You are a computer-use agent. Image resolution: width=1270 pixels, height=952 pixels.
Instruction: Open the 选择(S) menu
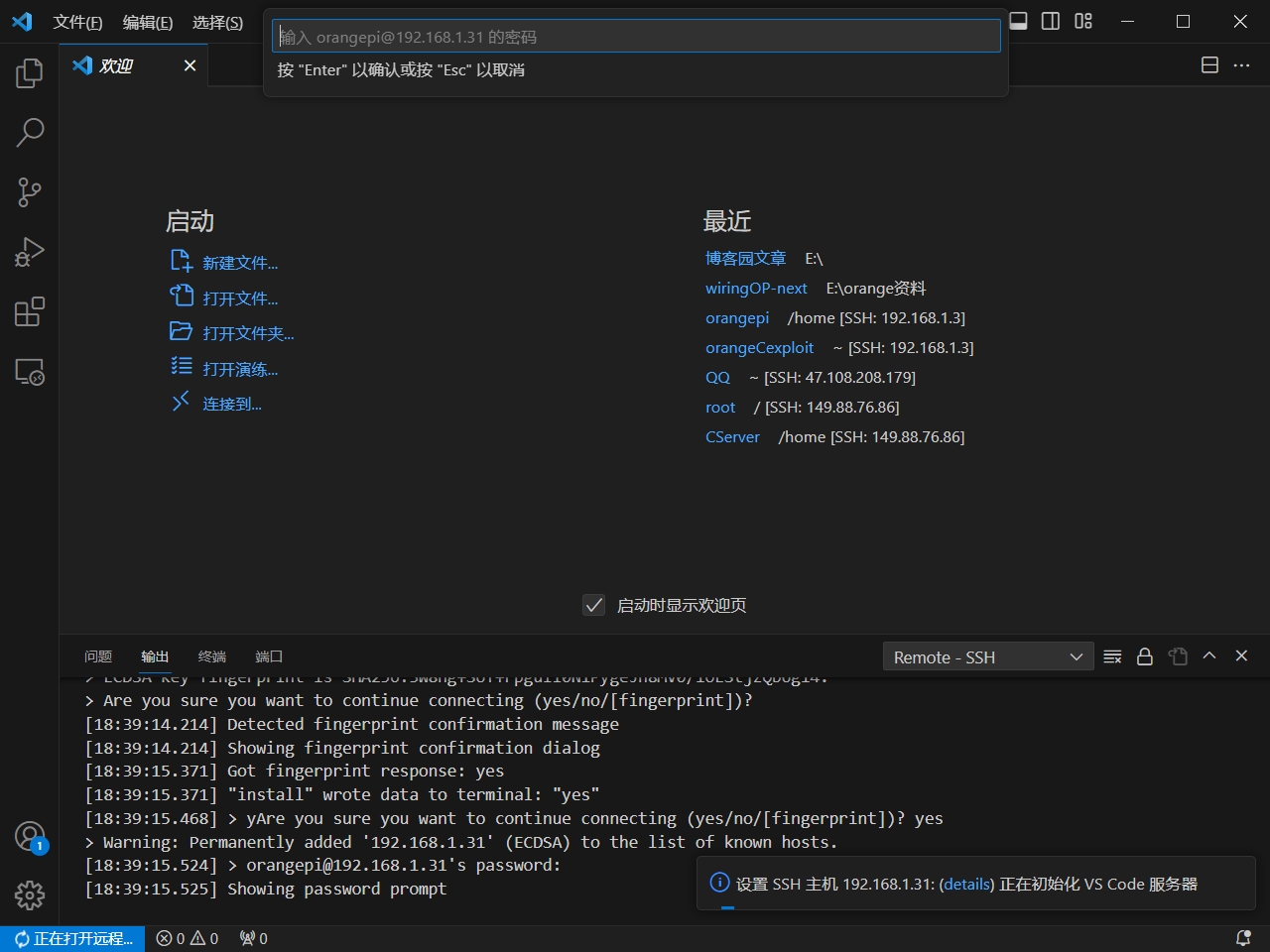click(217, 22)
